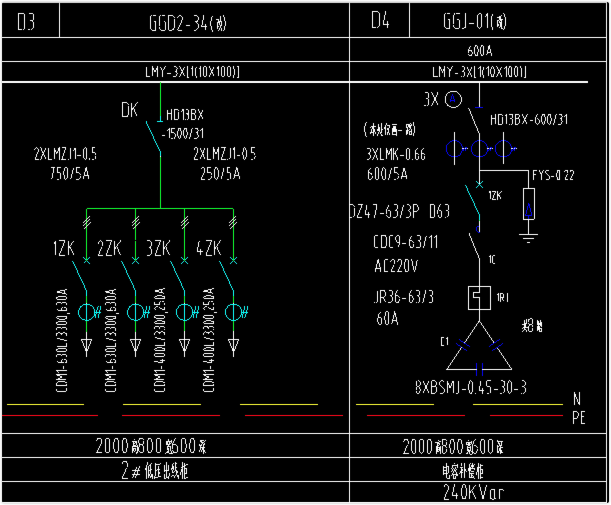The width and height of the screenshot is (611, 505).
Task: Click the GGD2-34 cabinet model text
Action: 187,23
